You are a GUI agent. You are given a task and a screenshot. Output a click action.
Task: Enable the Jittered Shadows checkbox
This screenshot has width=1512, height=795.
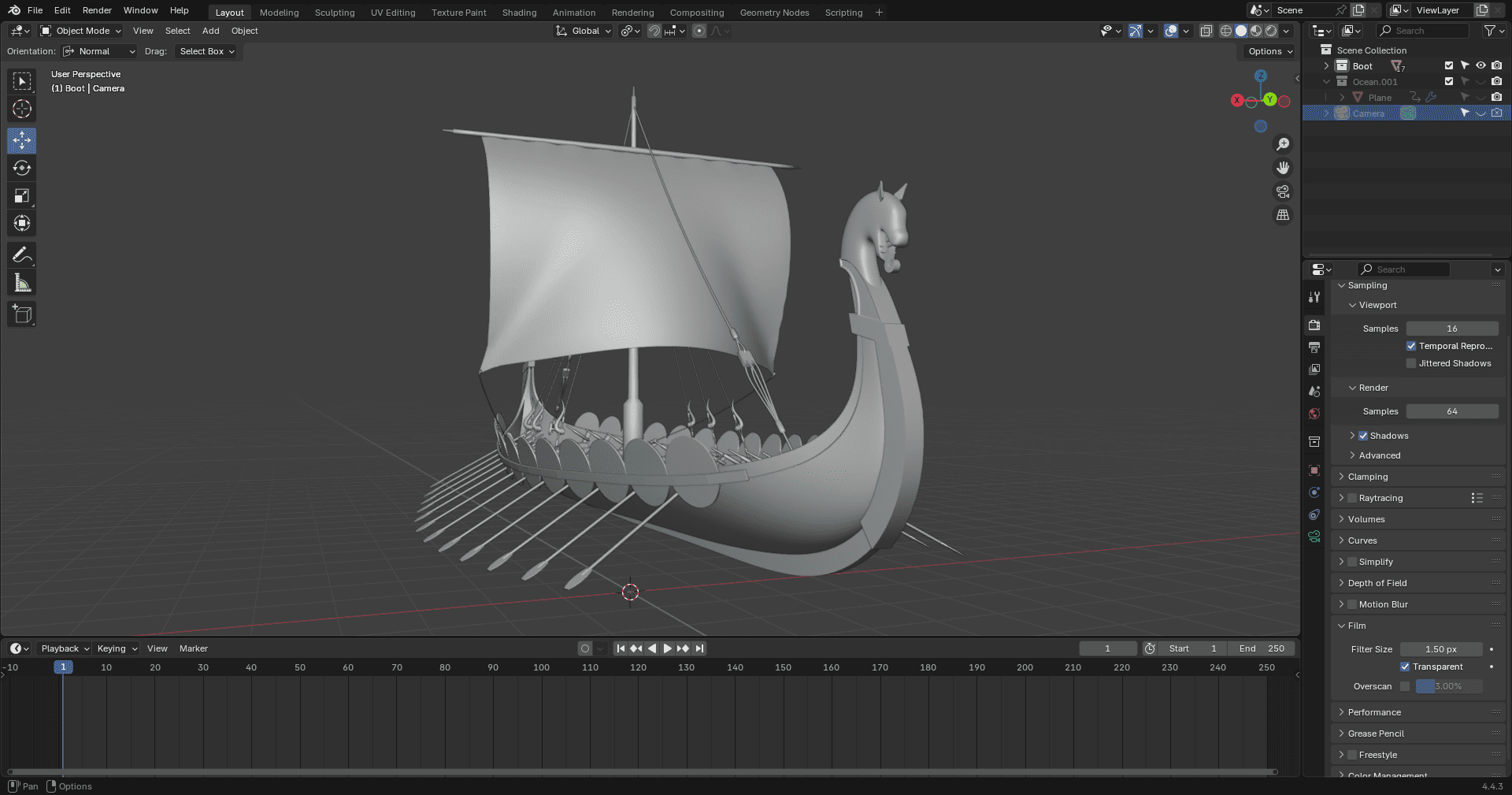[1411, 363]
